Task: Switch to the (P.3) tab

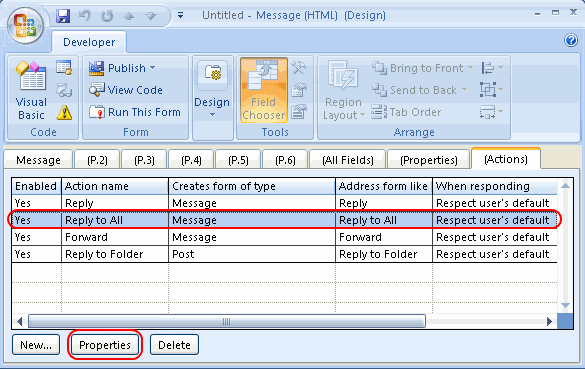Action: pyautogui.click(x=144, y=160)
